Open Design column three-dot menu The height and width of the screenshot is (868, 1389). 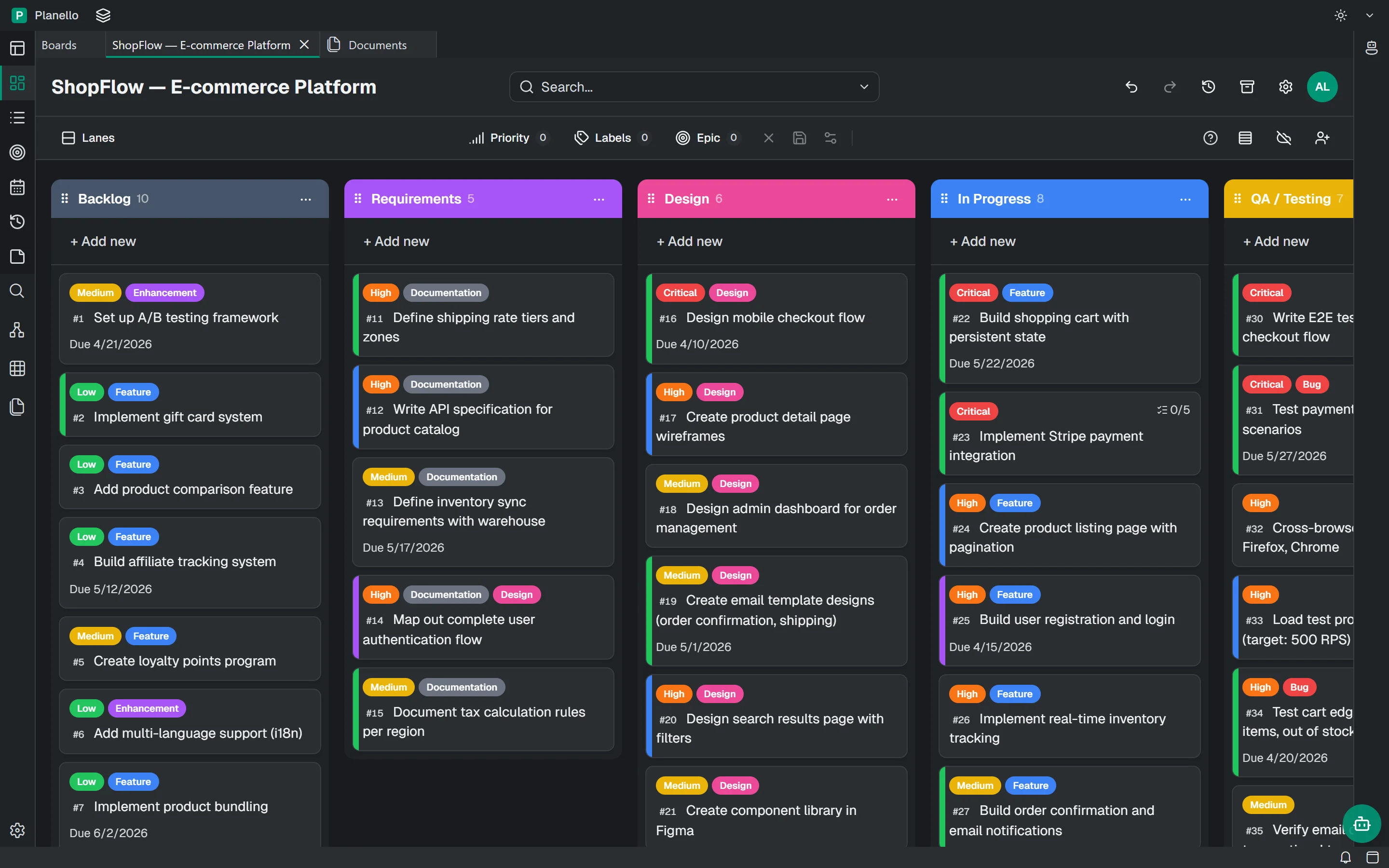point(892,199)
